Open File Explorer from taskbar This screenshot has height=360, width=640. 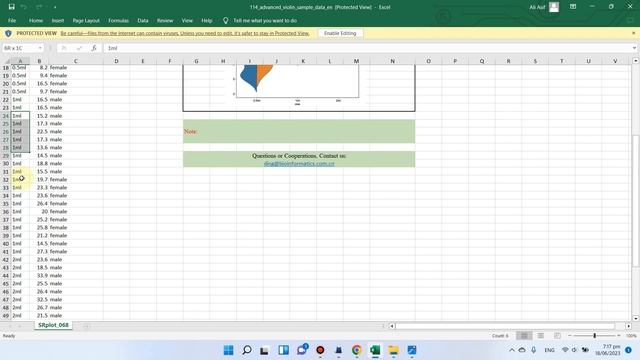[393, 350]
